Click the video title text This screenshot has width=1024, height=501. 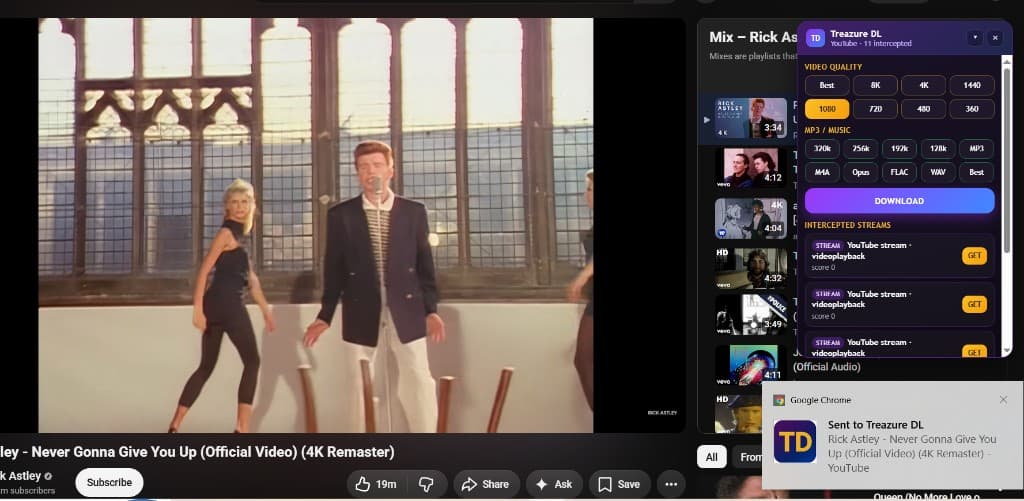[197, 451]
